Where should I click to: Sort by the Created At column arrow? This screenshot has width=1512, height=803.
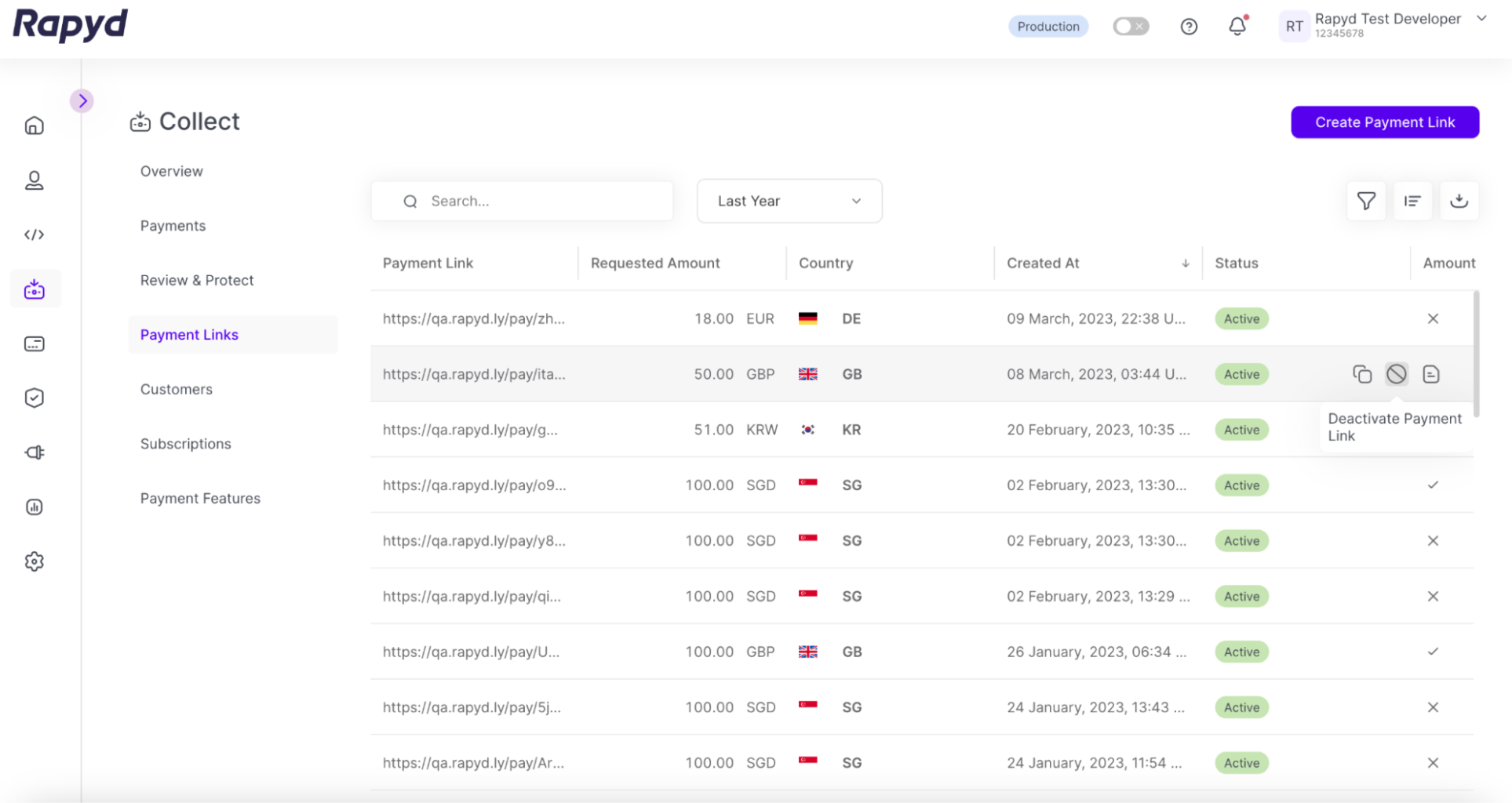(x=1185, y=263)
